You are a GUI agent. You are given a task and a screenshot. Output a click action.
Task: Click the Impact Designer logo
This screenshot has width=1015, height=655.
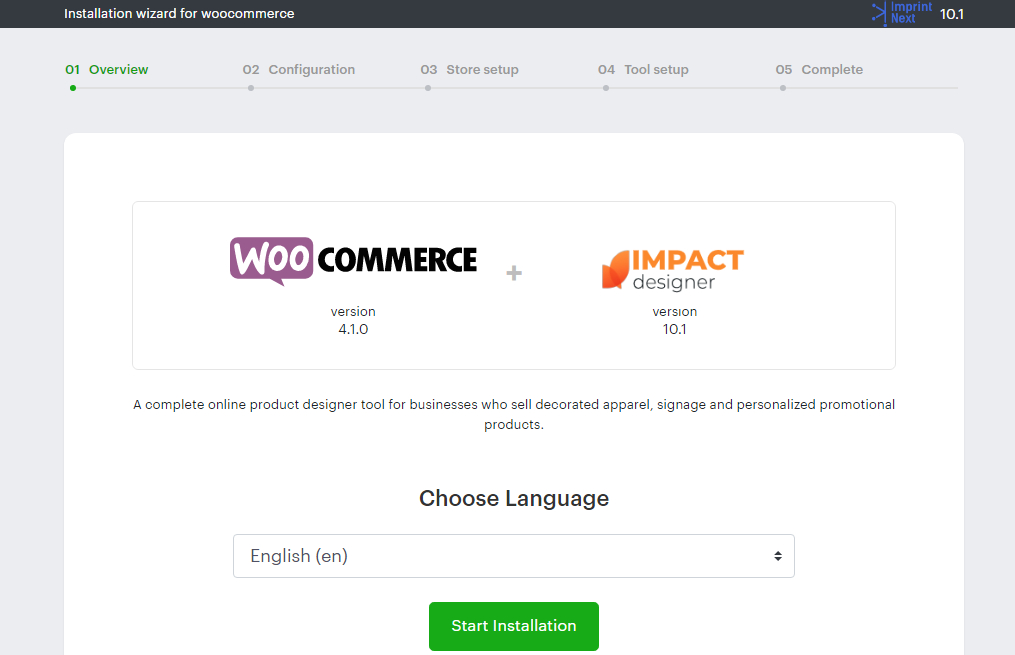[673, 268]
